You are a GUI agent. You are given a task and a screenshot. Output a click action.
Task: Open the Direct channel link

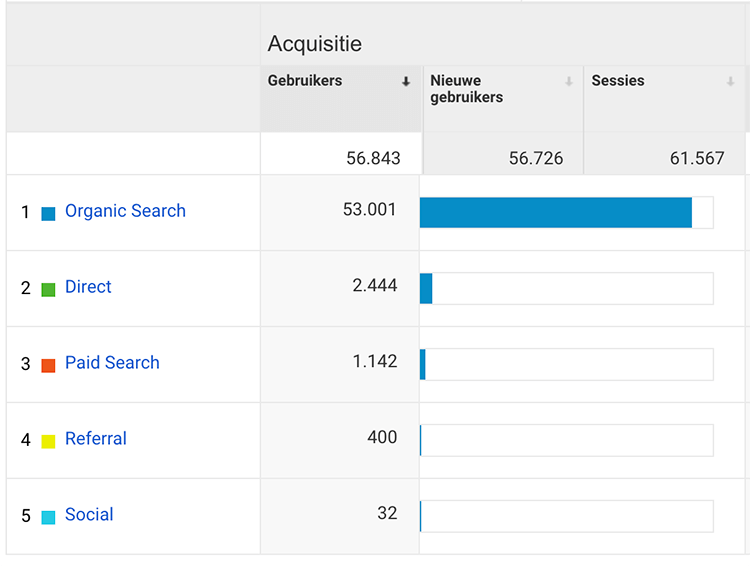point(88,287)
